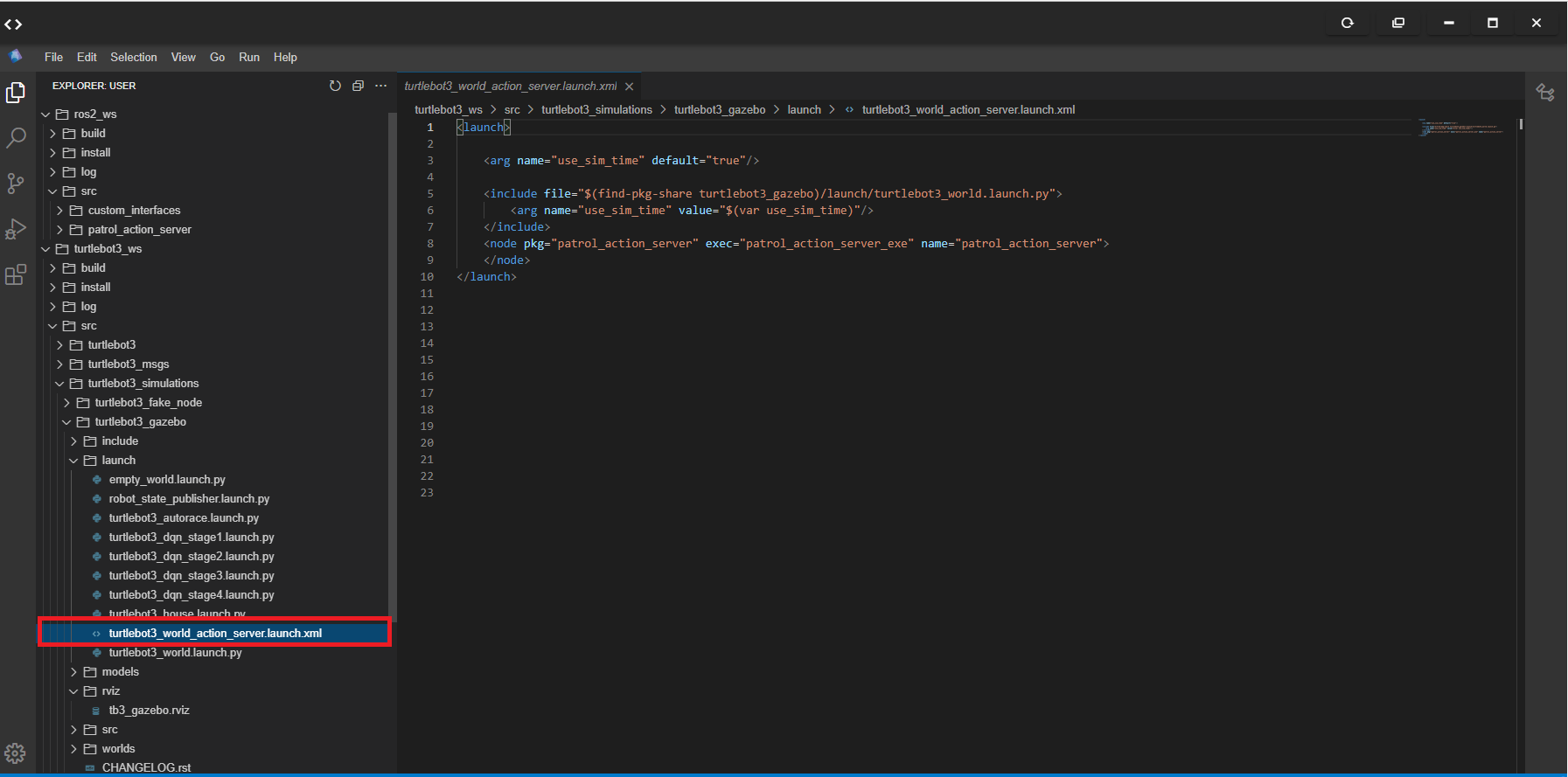Click the window layout icon in title bar
The height and width of the screenshot is (777, 1568).
(1398, 23)
